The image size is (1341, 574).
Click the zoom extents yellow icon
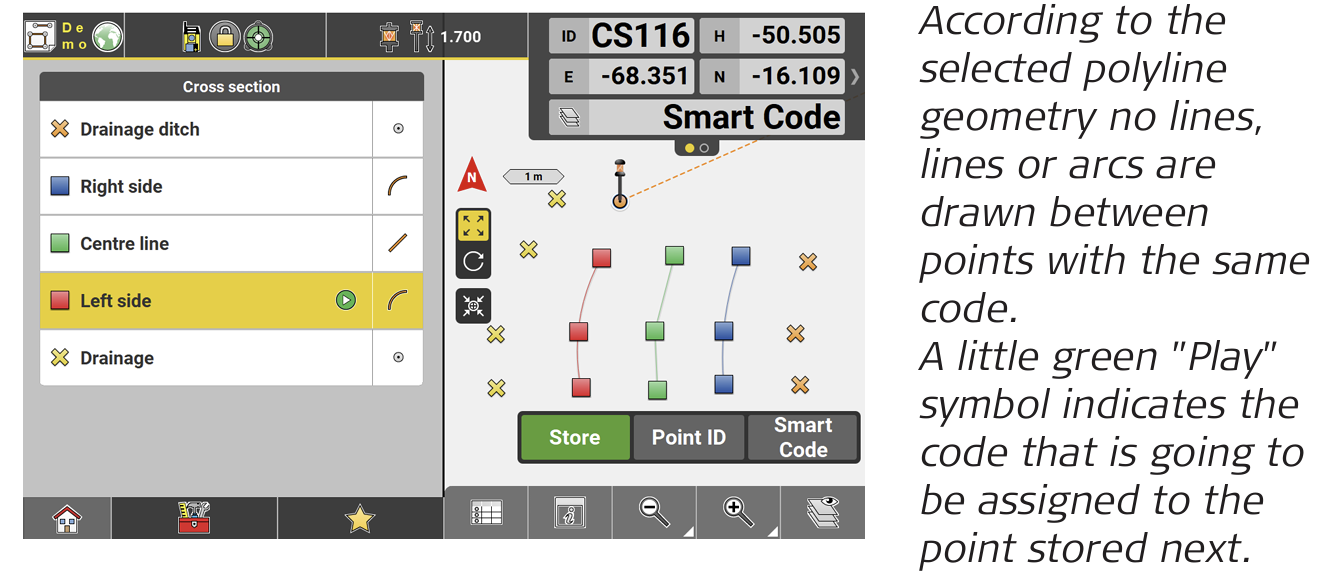click(x=473, y=225)
